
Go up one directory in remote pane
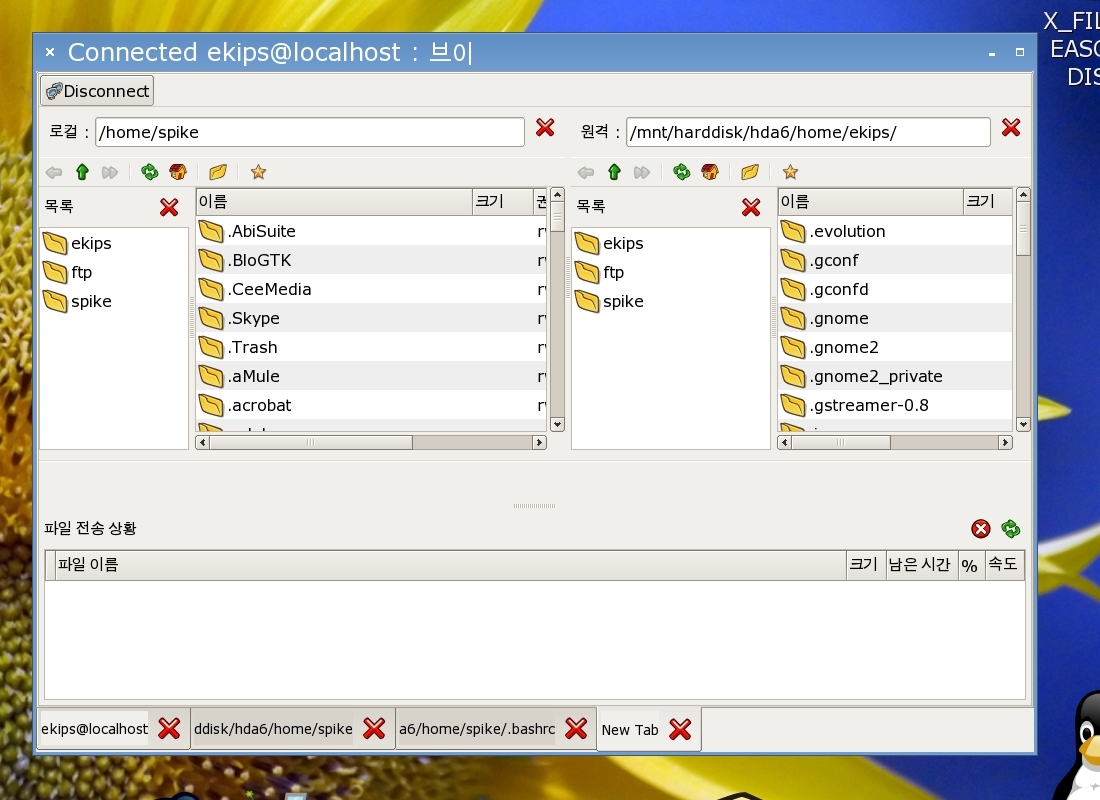(x=614, y=172)
